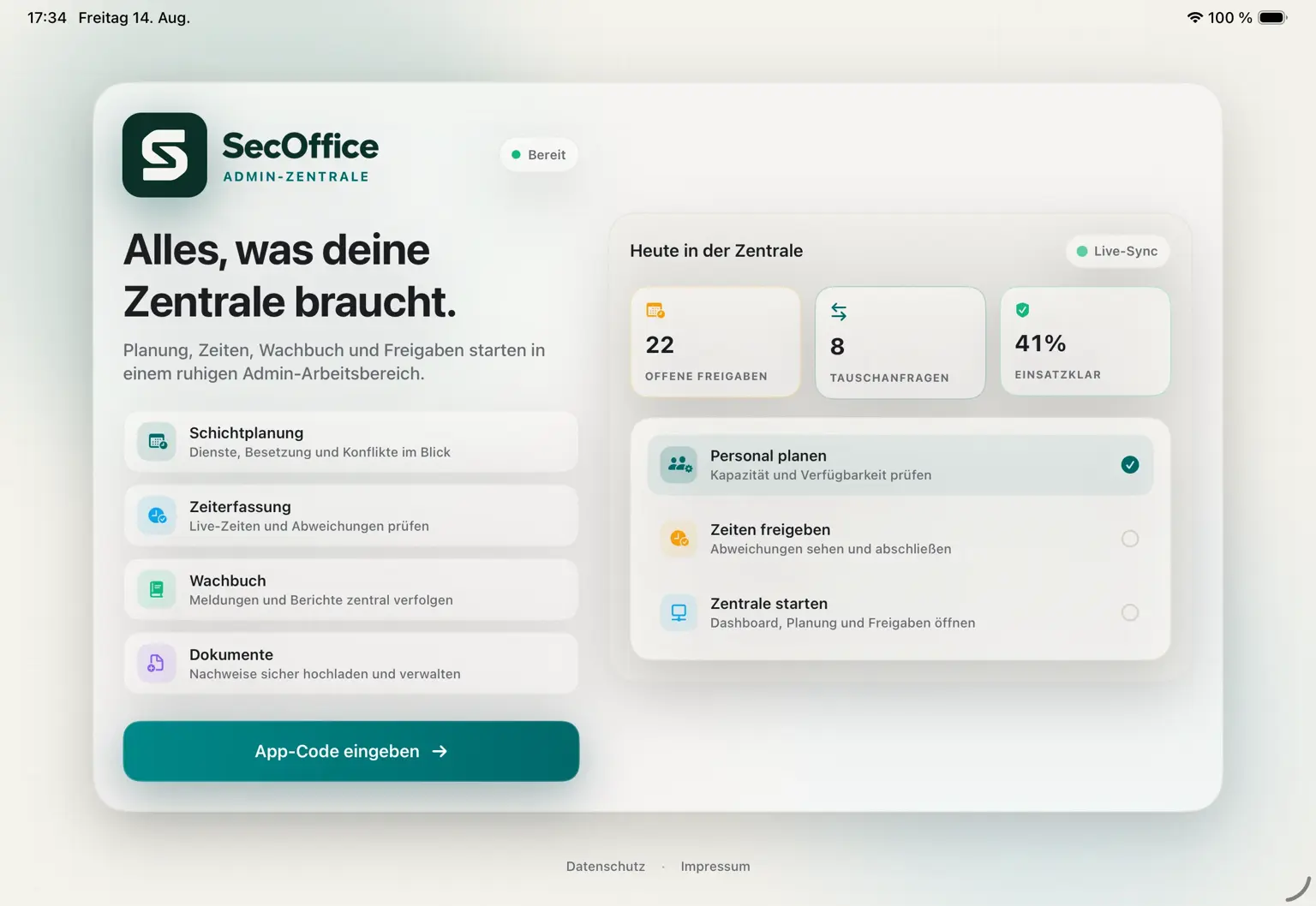Open the Impressum link
Image resolution: width=1316 pixels, height=906 pixels.
point(715,867)
